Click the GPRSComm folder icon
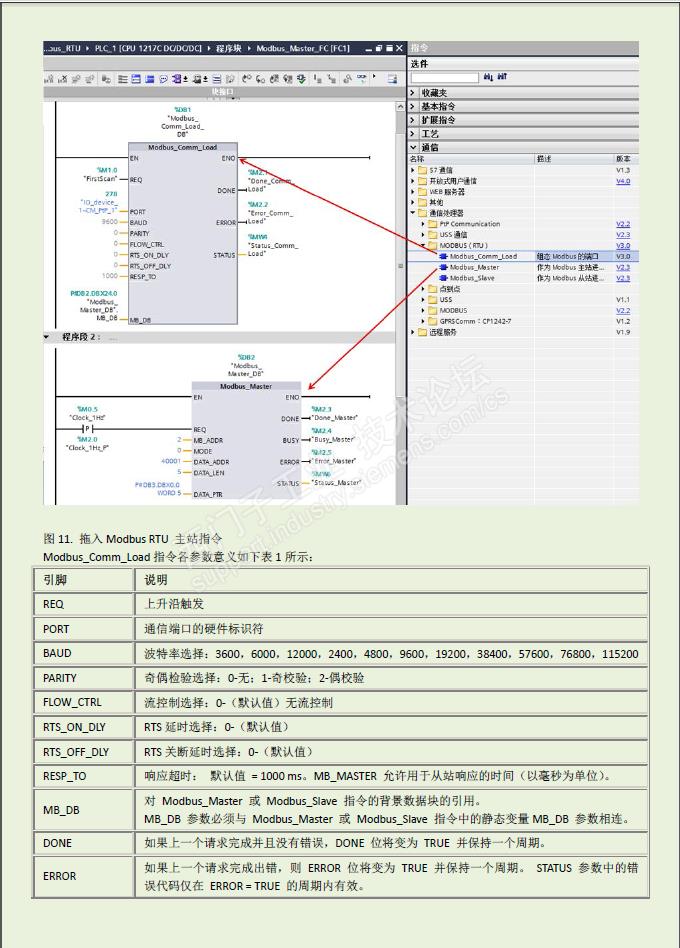Viewport: 680px width, 948px height. 433,321
